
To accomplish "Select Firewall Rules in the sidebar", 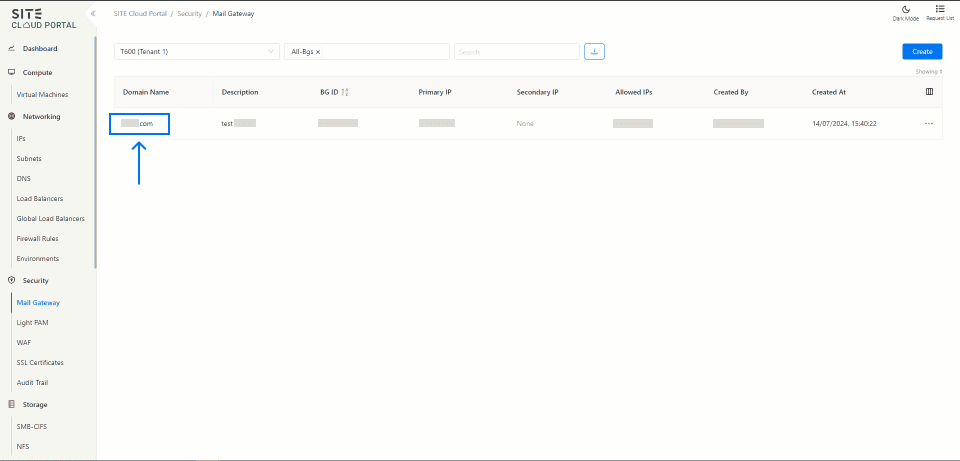I will 39,239.
